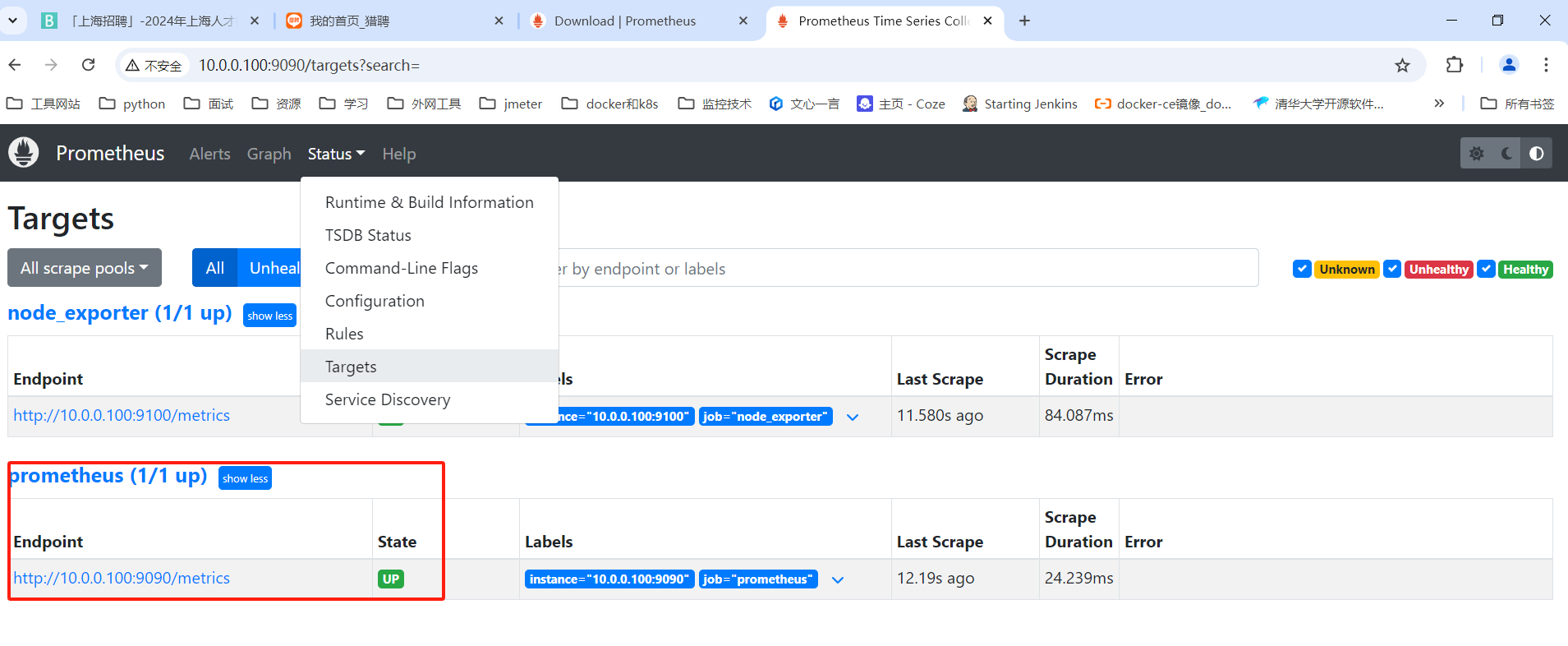Open the docker-ce镜像 bookmark
This screenshot has width=1568, height=646.
tap(1163, 104)
